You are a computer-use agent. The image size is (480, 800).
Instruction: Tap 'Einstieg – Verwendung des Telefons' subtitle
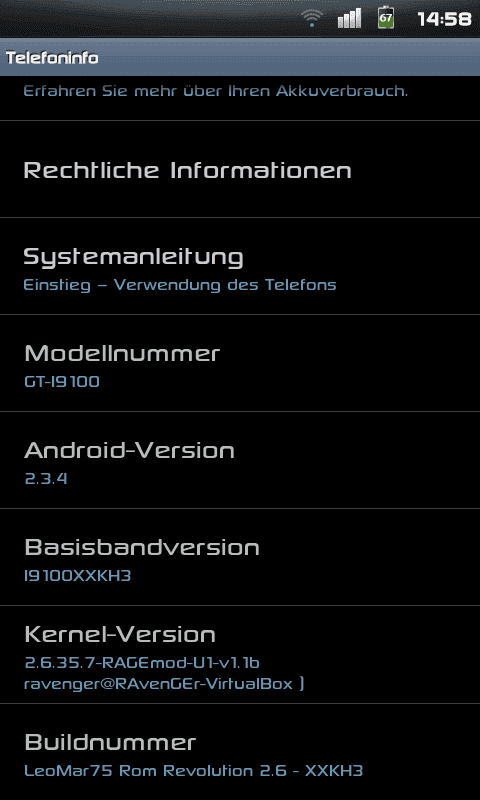coord(180,285)
